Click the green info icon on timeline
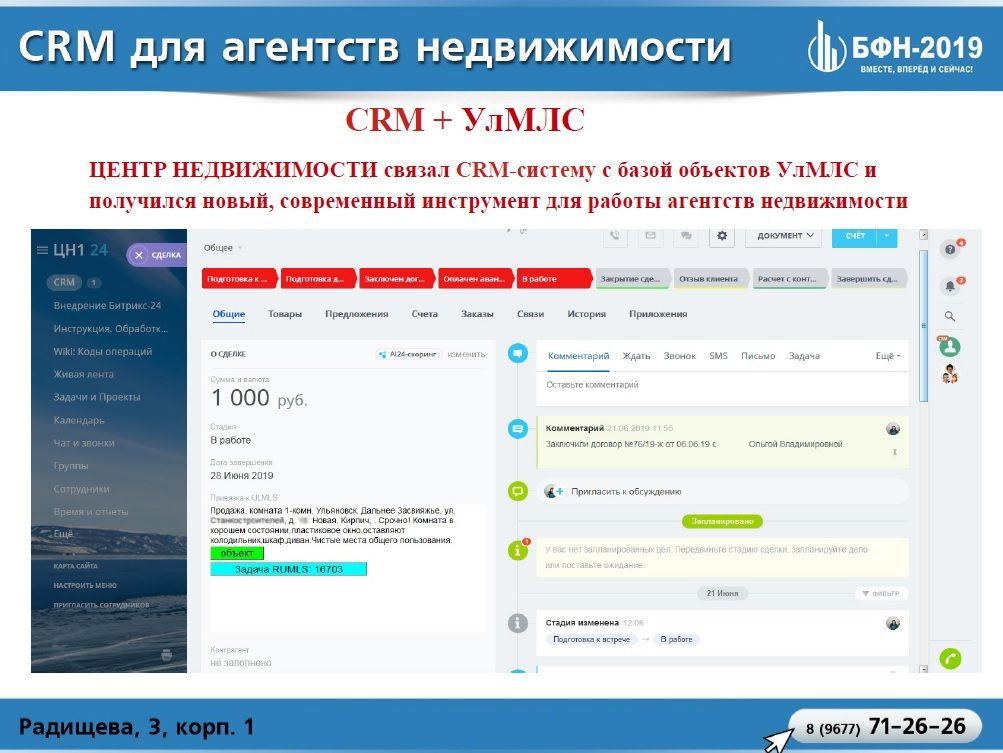The height and width of the screenshot is (753, 1003). click(x=517, y=549)
